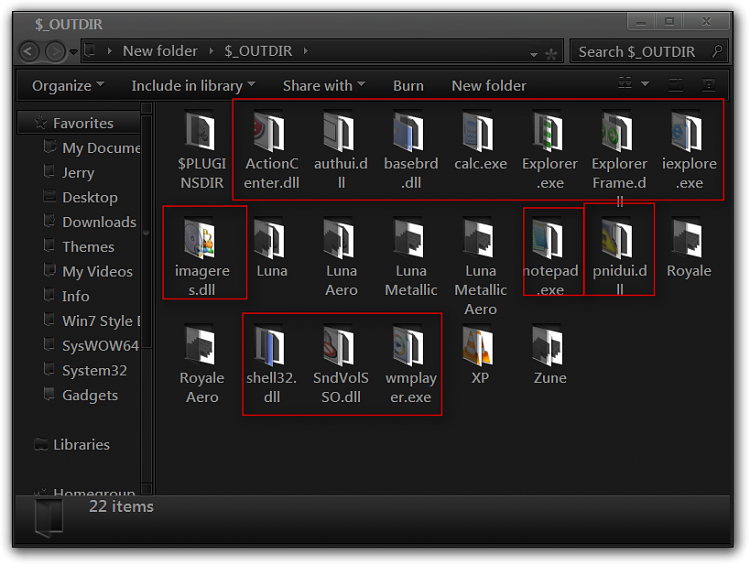Select the notepad.exe folder icon
The height and width of the screenshot is (565, 750).
pos(549,239)
